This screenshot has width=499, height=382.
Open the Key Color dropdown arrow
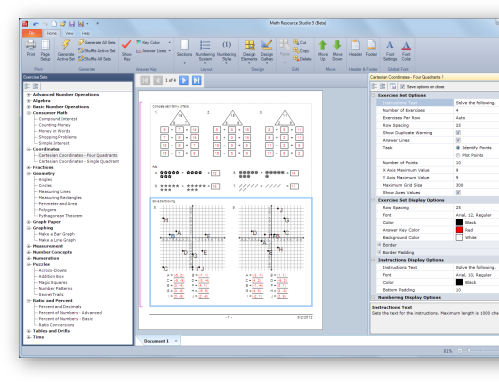click(x=169, y=43)
